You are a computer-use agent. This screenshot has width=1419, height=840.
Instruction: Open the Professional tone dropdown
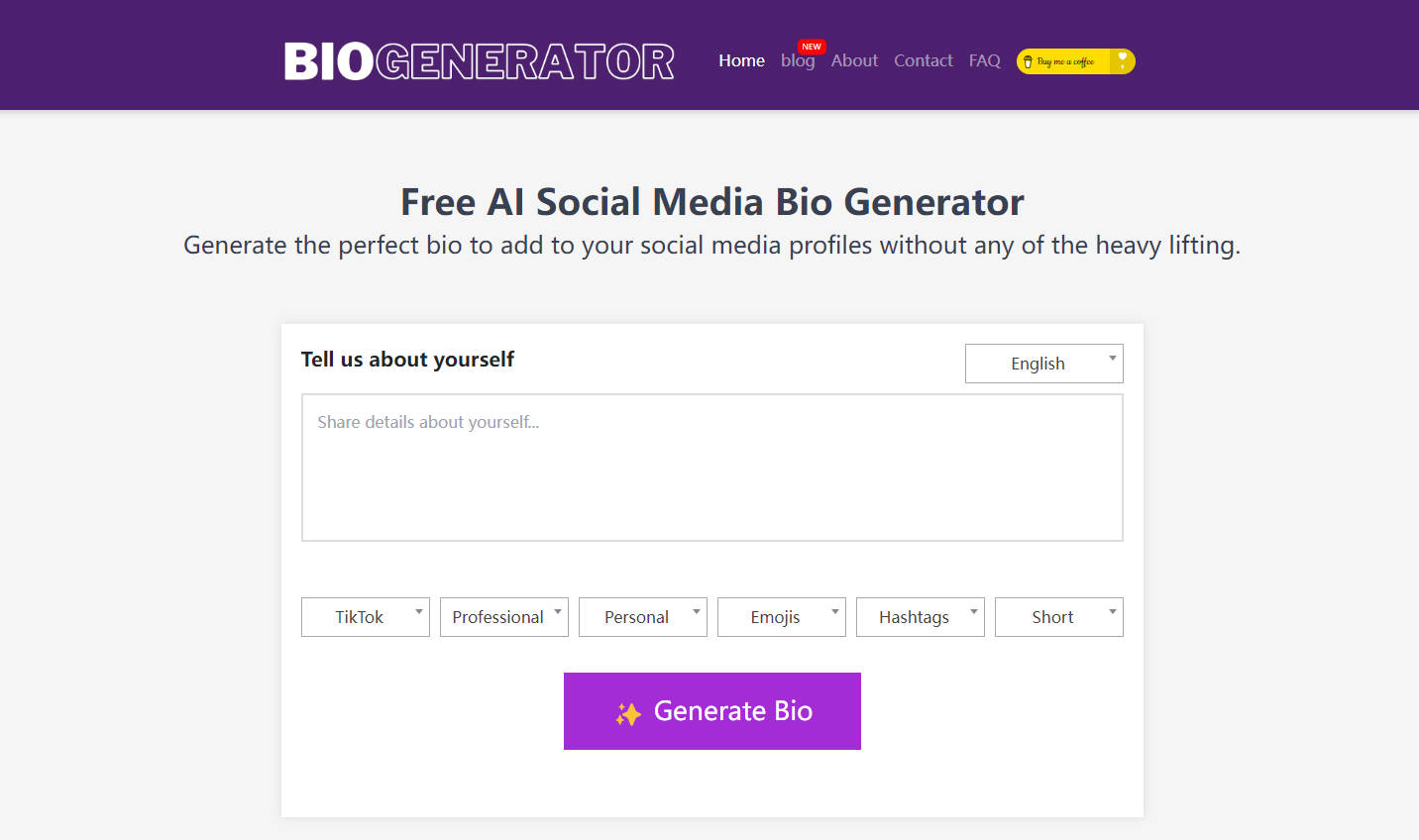coord(503,616)
